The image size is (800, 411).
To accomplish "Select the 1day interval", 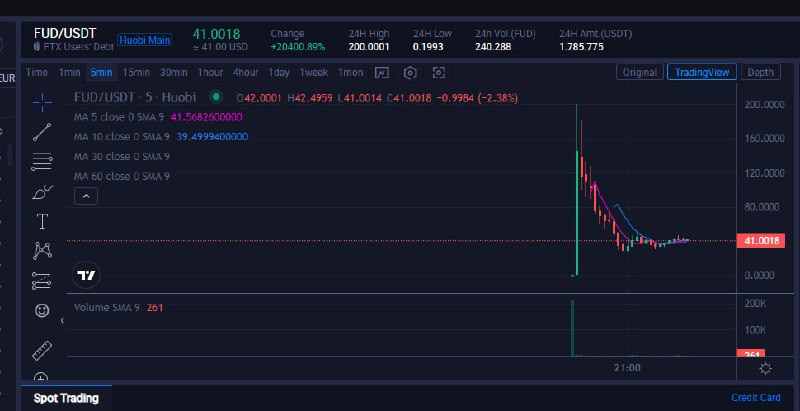I will (x=279, y=72).
